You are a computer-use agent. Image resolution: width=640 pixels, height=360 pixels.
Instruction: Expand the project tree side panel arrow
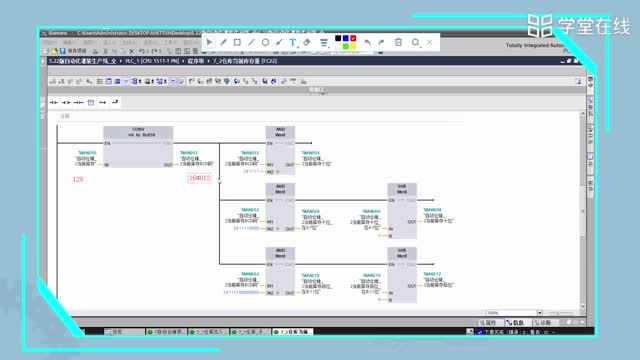(x=43, y=61)
